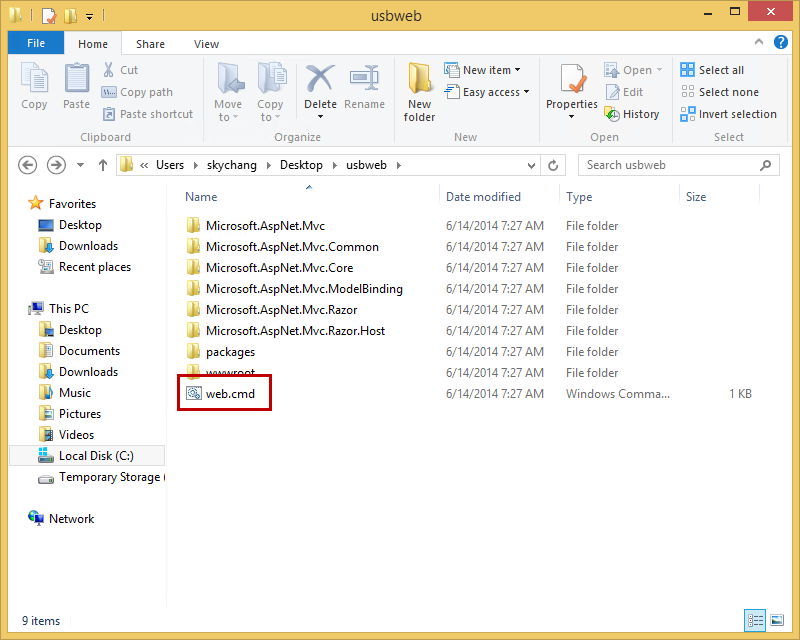Click the search magnifier icon
The image size is (800, 640).
tap(765, 165)
